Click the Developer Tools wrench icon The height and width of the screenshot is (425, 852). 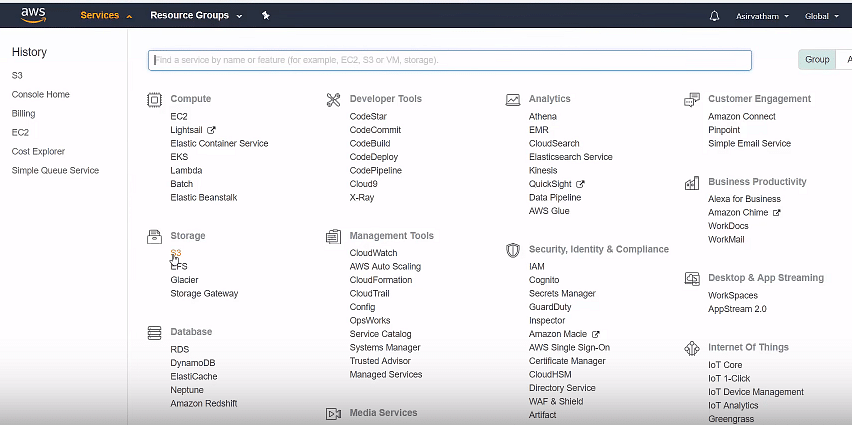(x=333, y=99)
